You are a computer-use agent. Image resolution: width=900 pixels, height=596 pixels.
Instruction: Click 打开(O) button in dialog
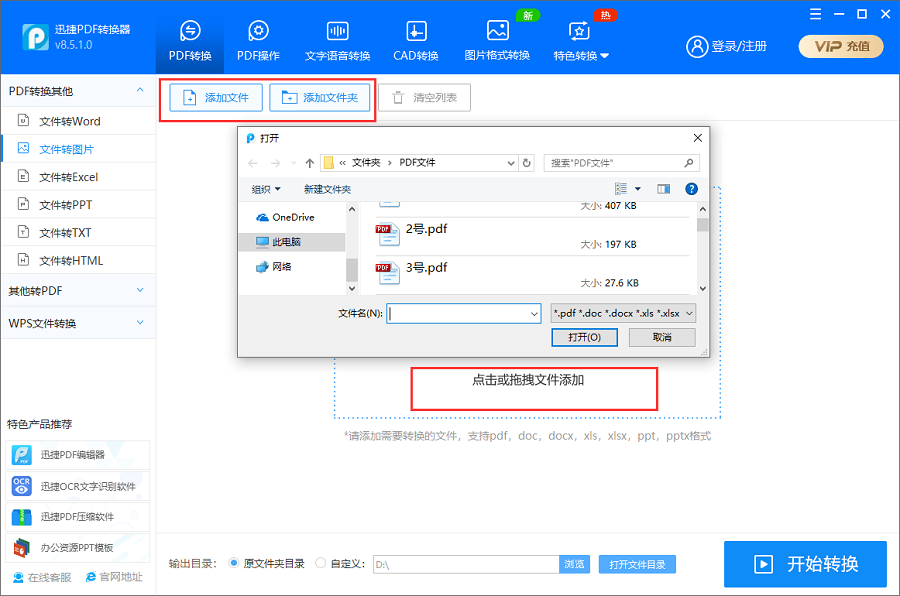(x=584, y=337)
